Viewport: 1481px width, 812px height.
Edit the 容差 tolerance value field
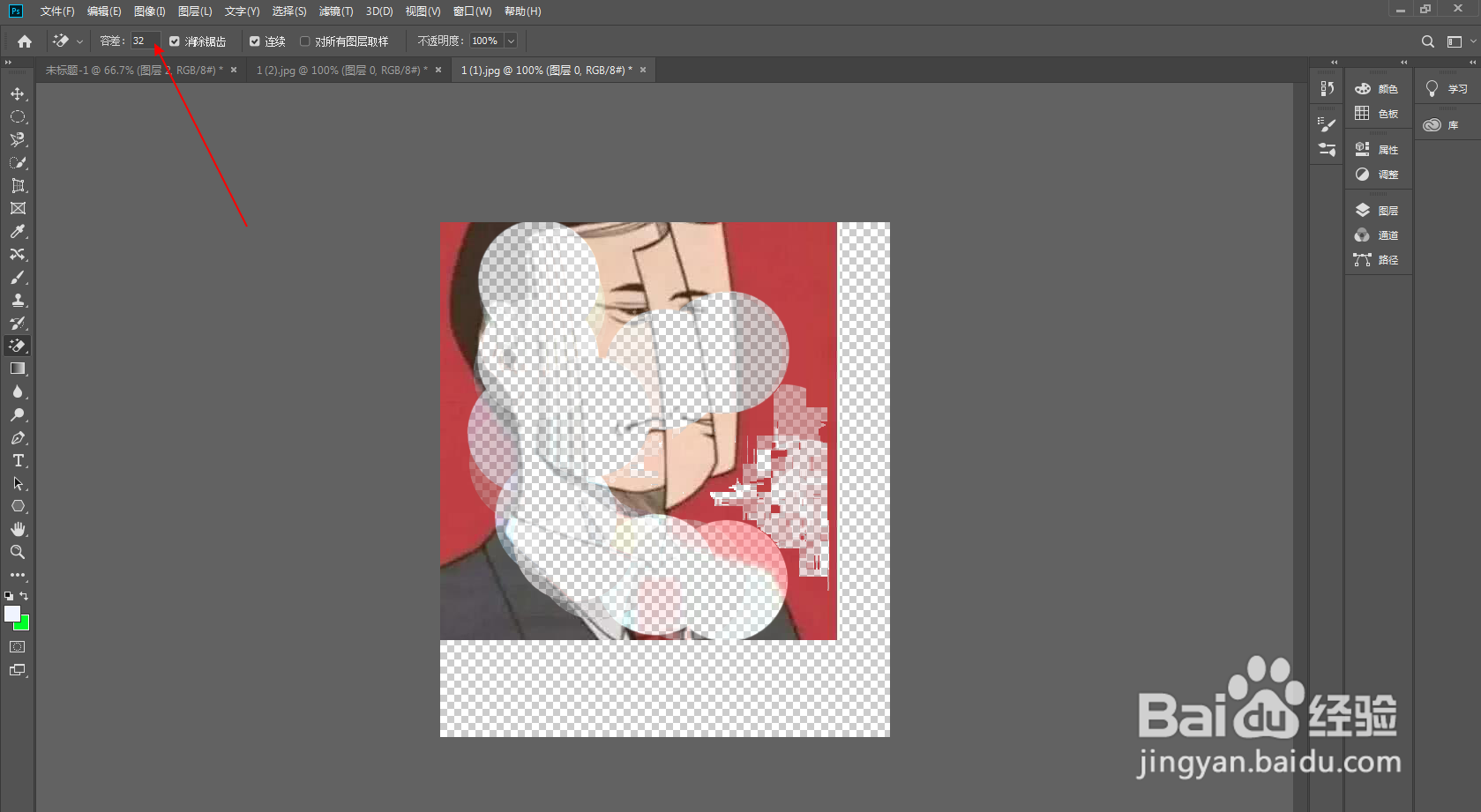point(145,41)
